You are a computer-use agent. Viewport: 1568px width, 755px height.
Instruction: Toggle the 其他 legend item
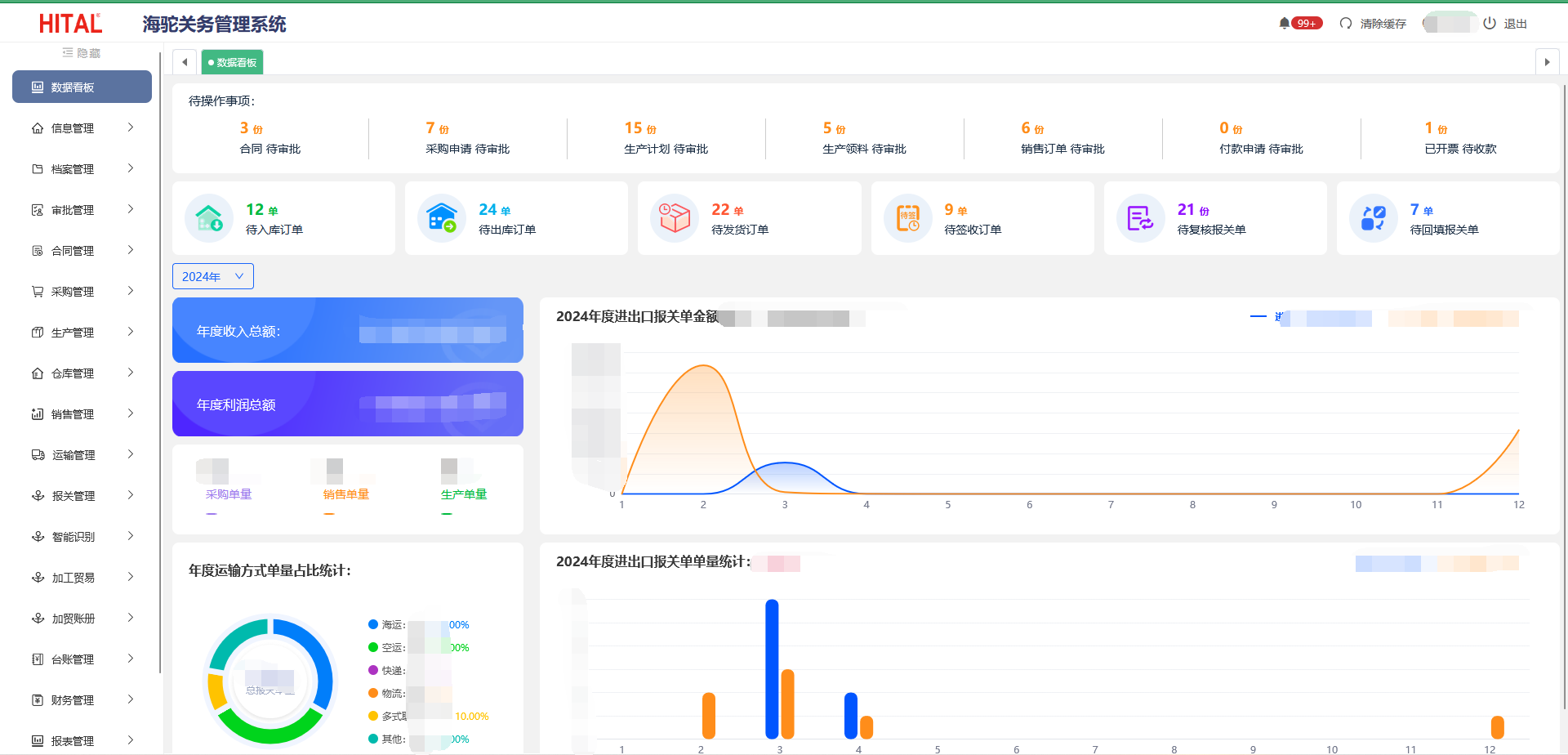pos(418,739)
